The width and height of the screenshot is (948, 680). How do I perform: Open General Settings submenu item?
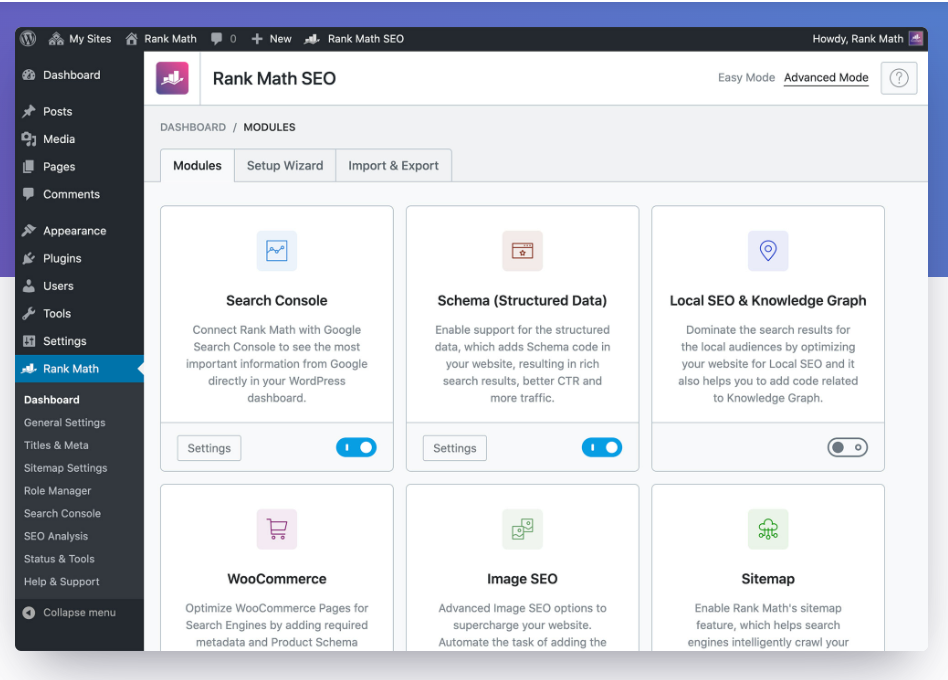[x=65, y=423]
